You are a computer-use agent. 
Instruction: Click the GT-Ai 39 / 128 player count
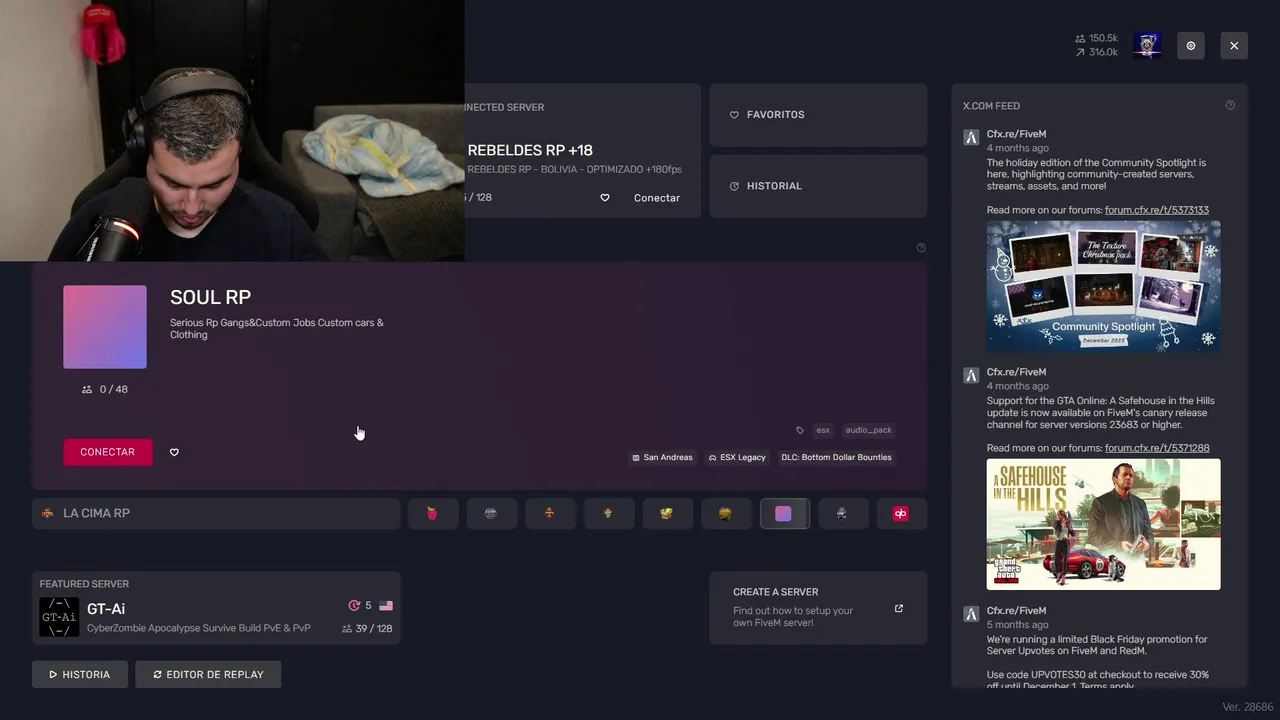[367, 628]
